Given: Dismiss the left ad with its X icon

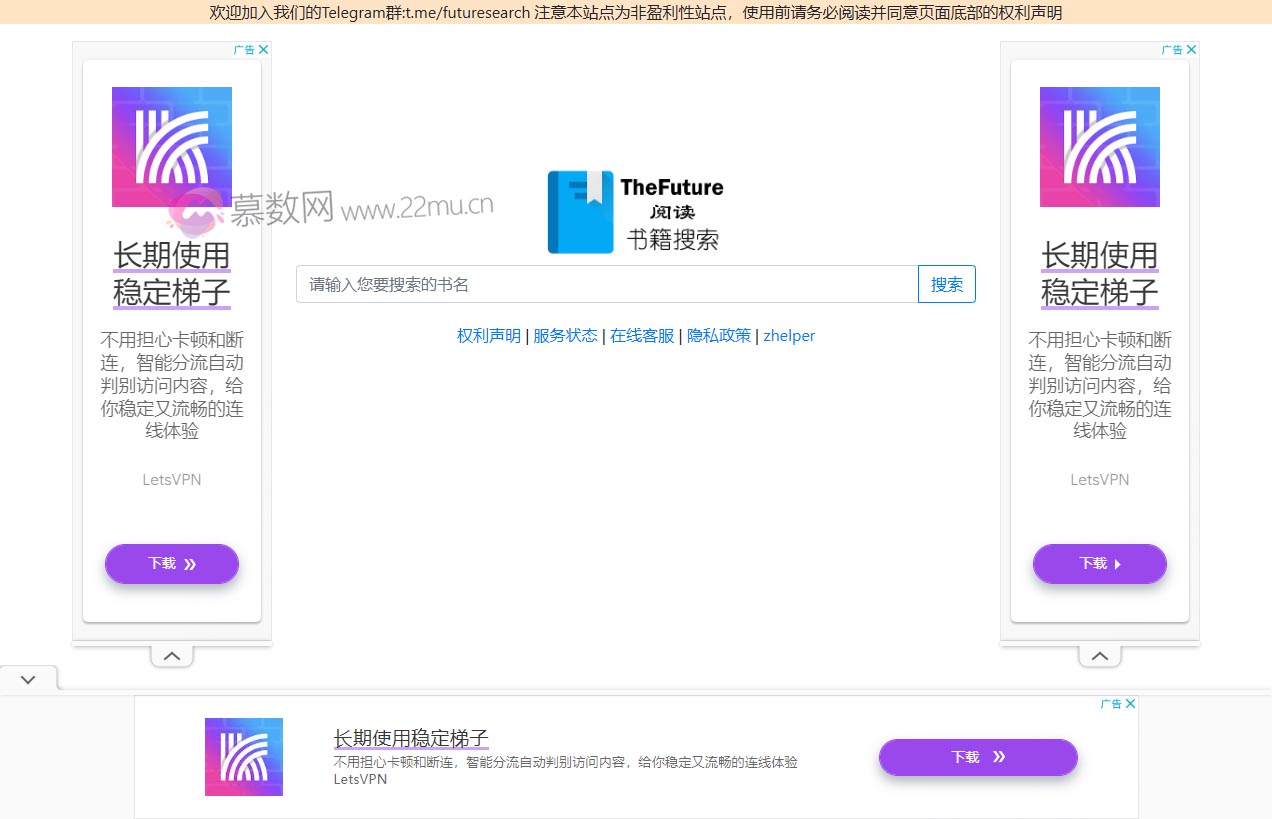Looking at the screenshot, I should tap(263, 48).
